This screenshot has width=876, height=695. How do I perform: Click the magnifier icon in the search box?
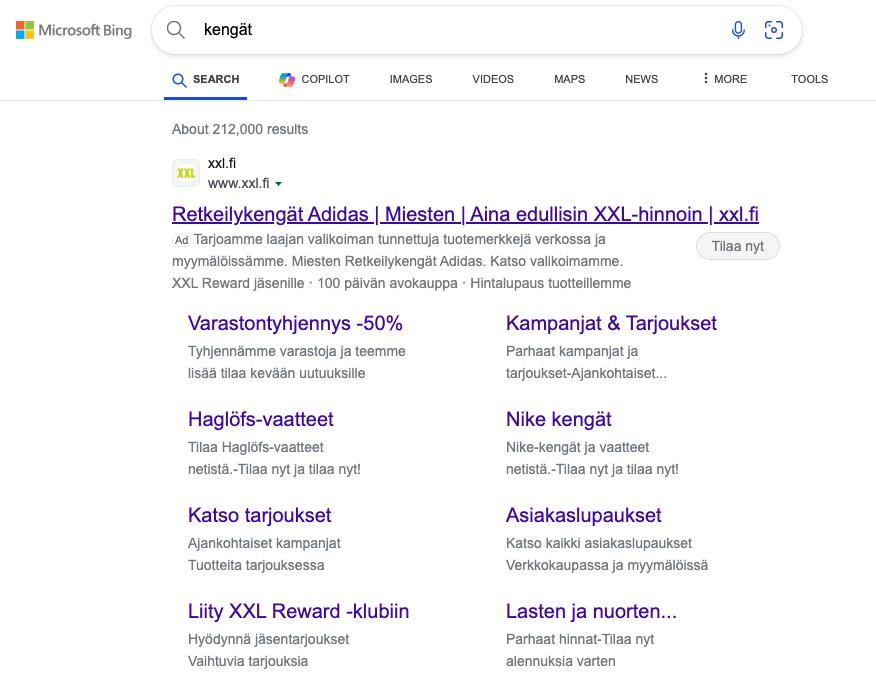coord(175,30)
